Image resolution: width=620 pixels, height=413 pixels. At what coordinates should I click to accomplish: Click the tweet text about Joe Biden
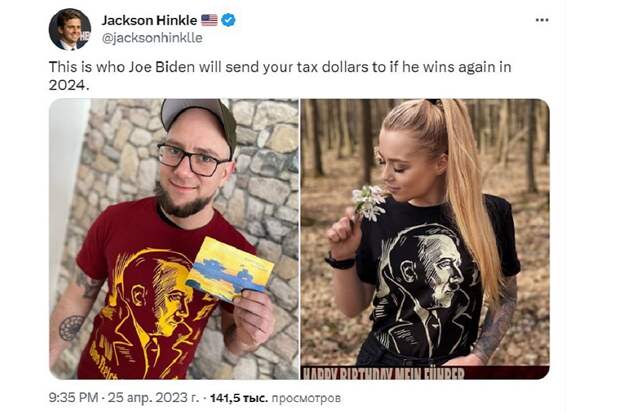(280, 75)
